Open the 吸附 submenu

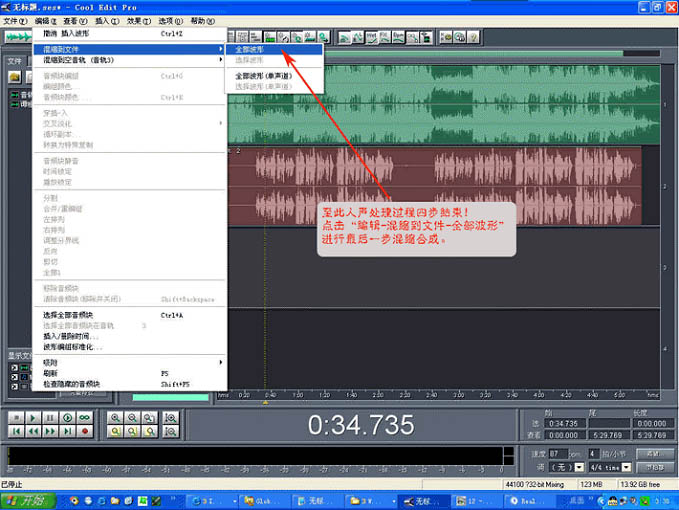coord(129,363)
